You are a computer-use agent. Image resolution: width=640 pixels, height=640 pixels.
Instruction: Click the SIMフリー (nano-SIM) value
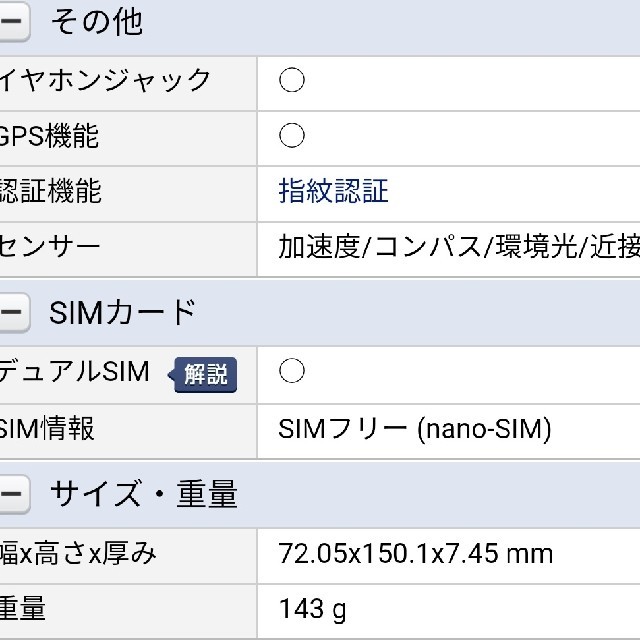coord(415,429)
